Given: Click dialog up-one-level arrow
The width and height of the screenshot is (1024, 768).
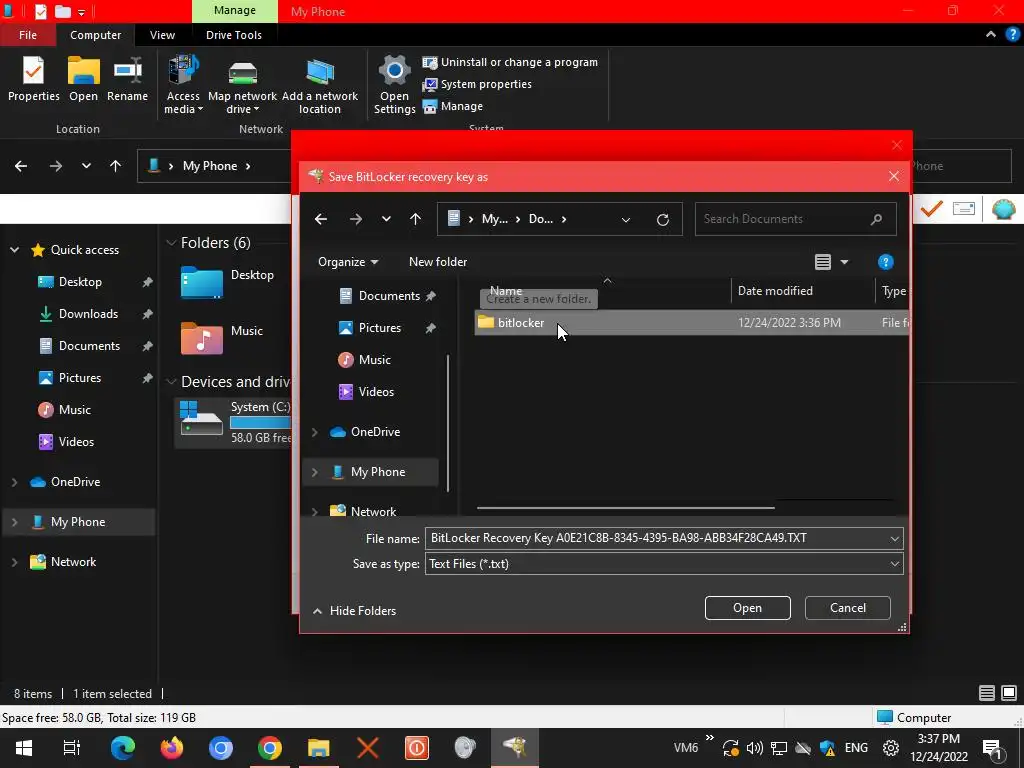Looking at the screenshot, I should 415,219.
